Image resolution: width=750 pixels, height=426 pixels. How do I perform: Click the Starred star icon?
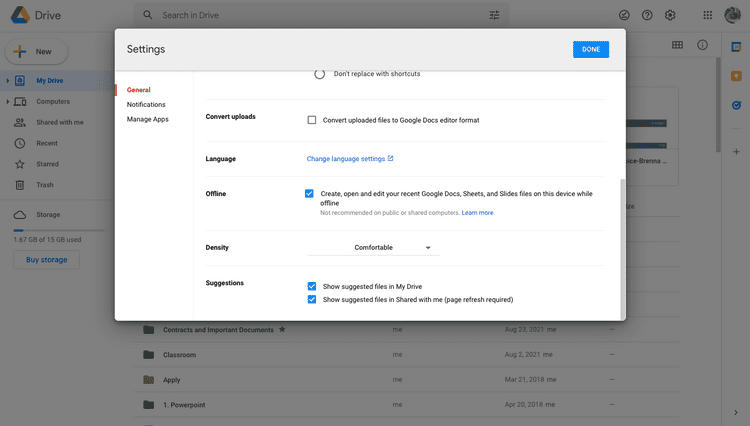coord(20,164)
